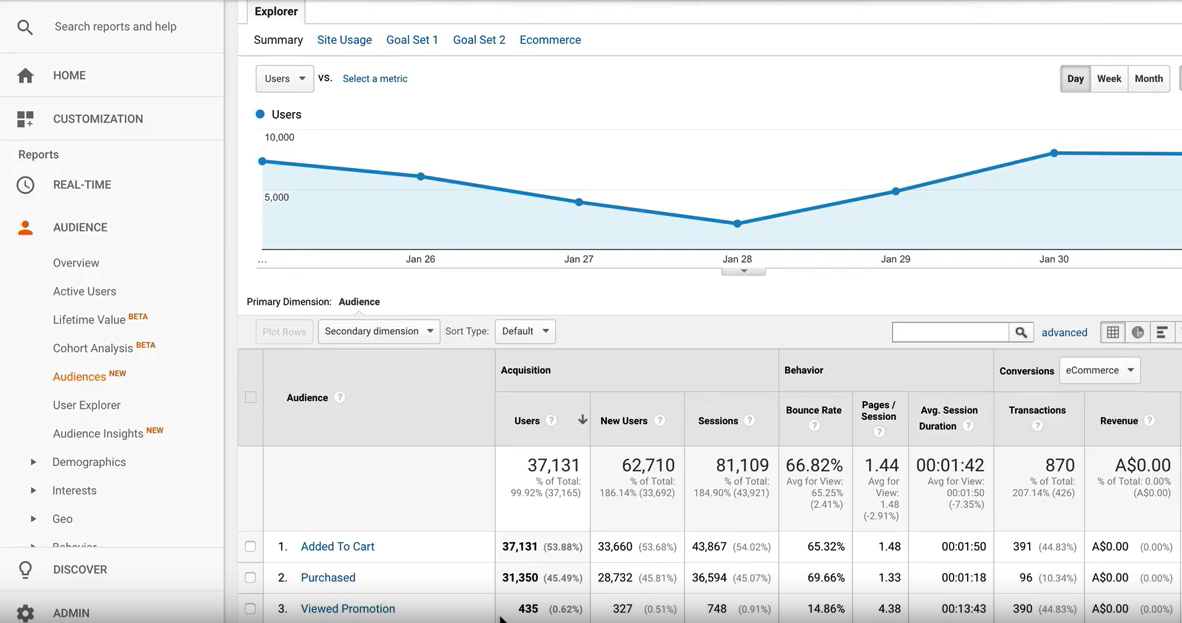
Task: Click the table search input field
Action: click(950, 333)
